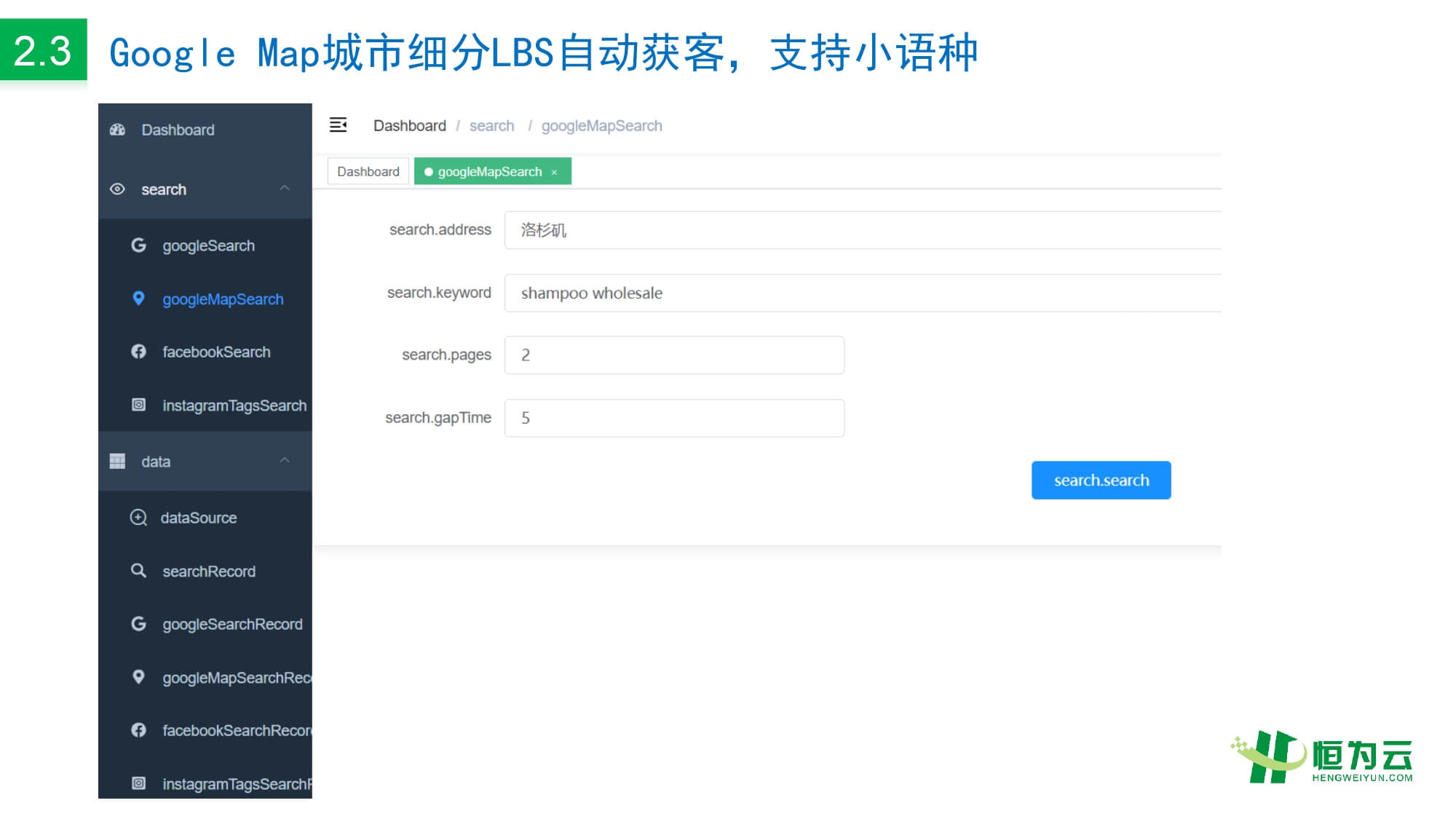
Task: Switch to the green googleMapSearch tab
Action: [x=493, y=172]
